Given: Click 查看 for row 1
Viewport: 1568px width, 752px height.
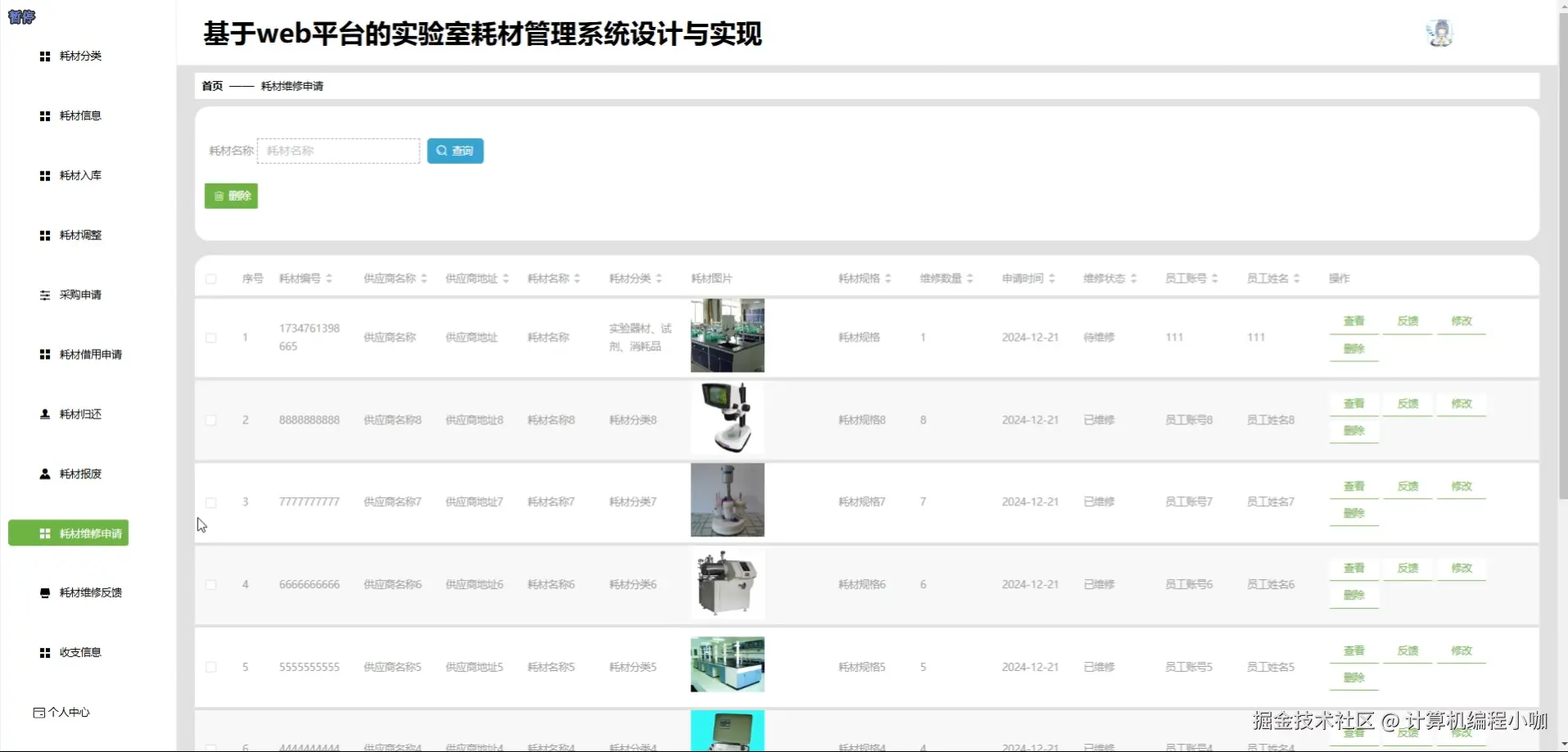Looking at the screenshot, I should pyautogui.click(x=1354, y=321).
